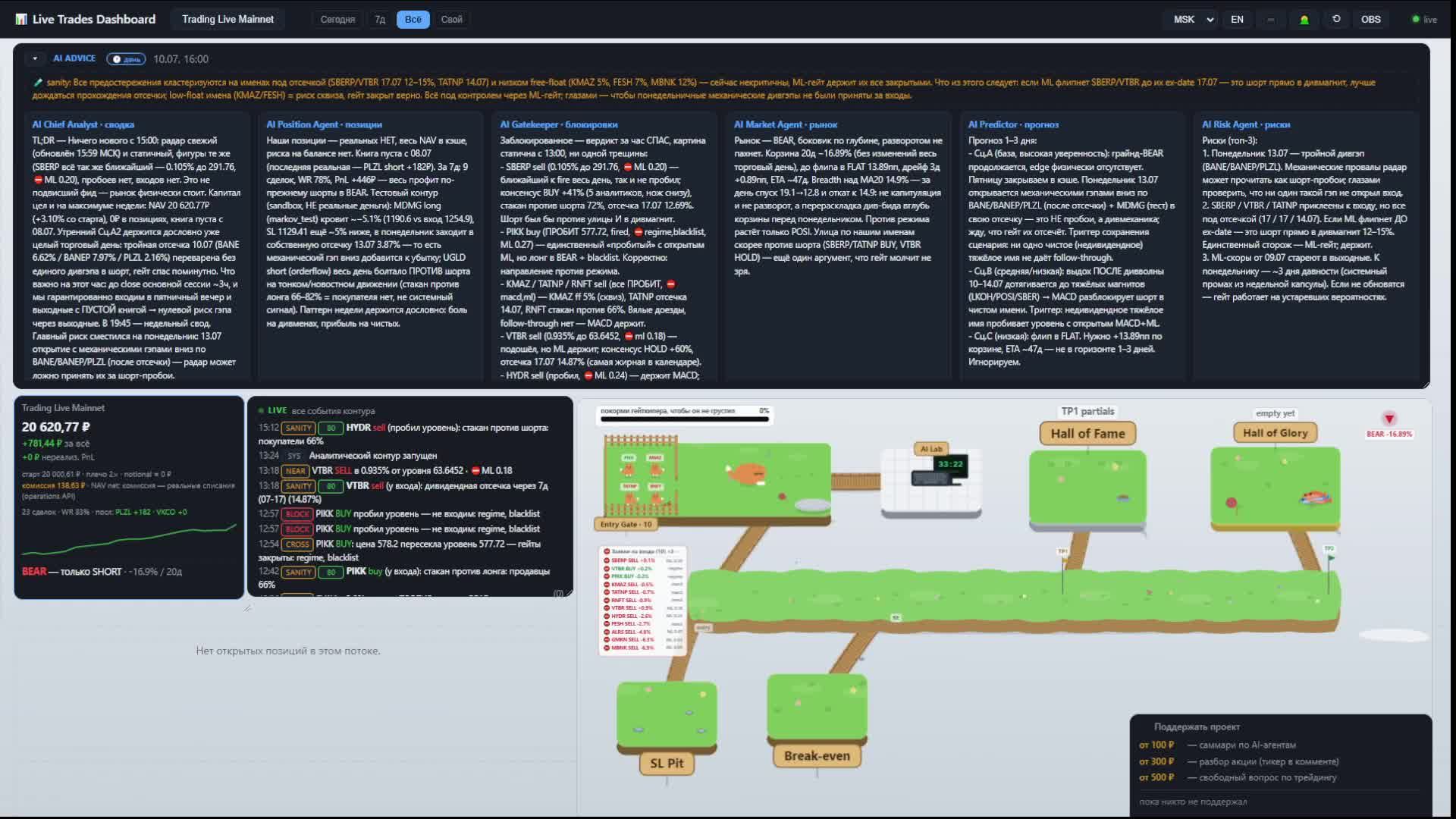
Task: Click the от 100 ₽ support tier
Action: (x=1217, y=745)
